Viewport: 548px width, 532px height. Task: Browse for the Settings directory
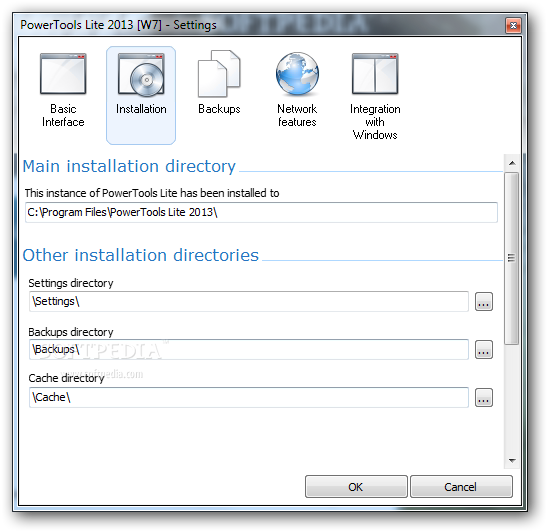[x=484, y=302]
